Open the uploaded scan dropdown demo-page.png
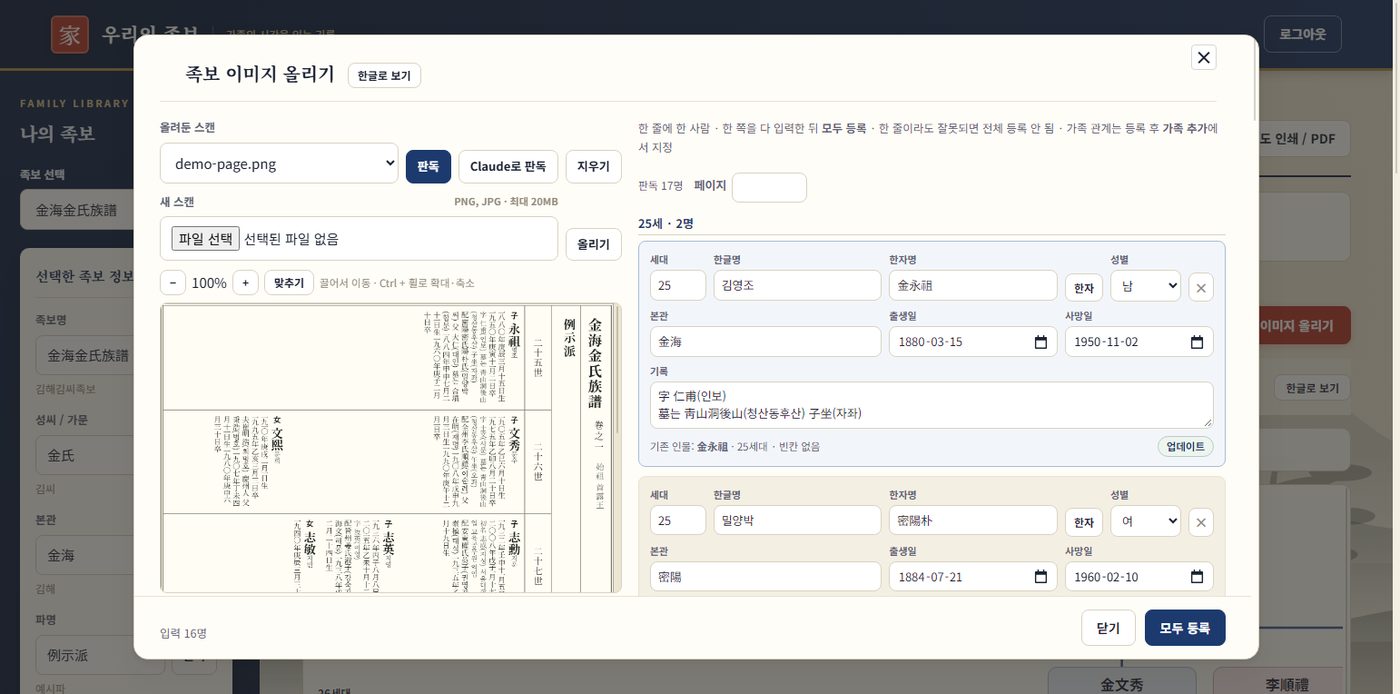The image size is (1400, 694). 279,164
